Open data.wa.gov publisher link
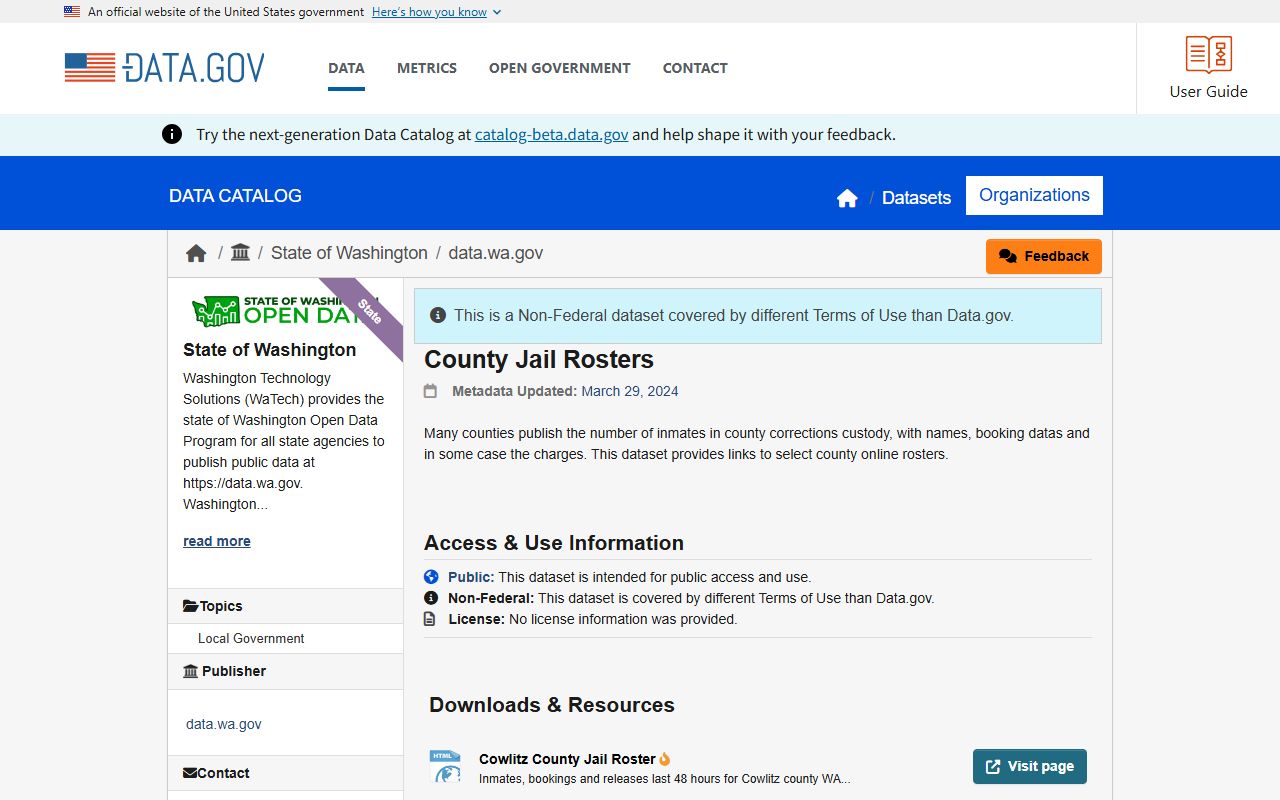 point(224,724)
